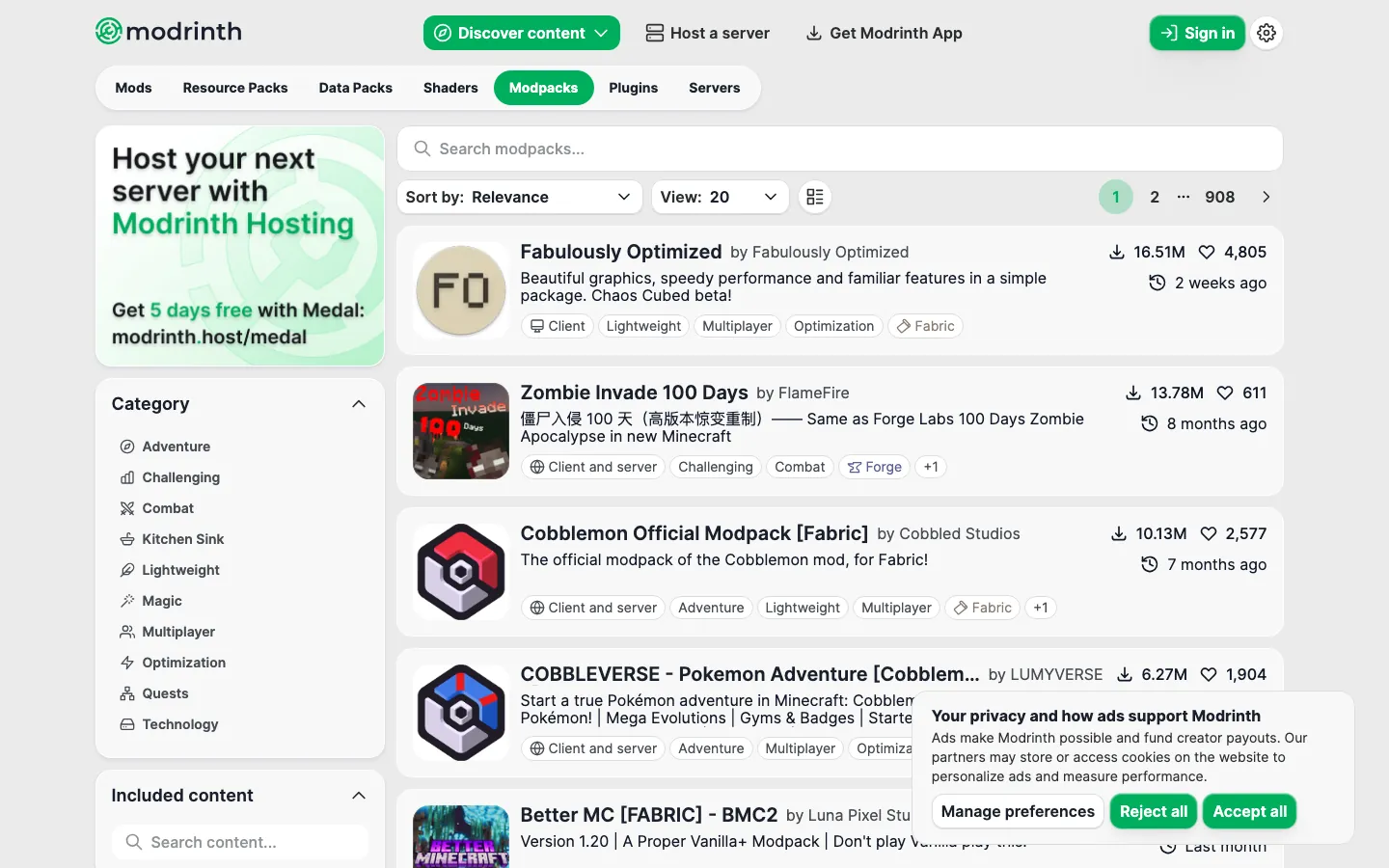Screen dimensions: 1389x868
Task: Open the Host a server link
Action: (707, 33)
